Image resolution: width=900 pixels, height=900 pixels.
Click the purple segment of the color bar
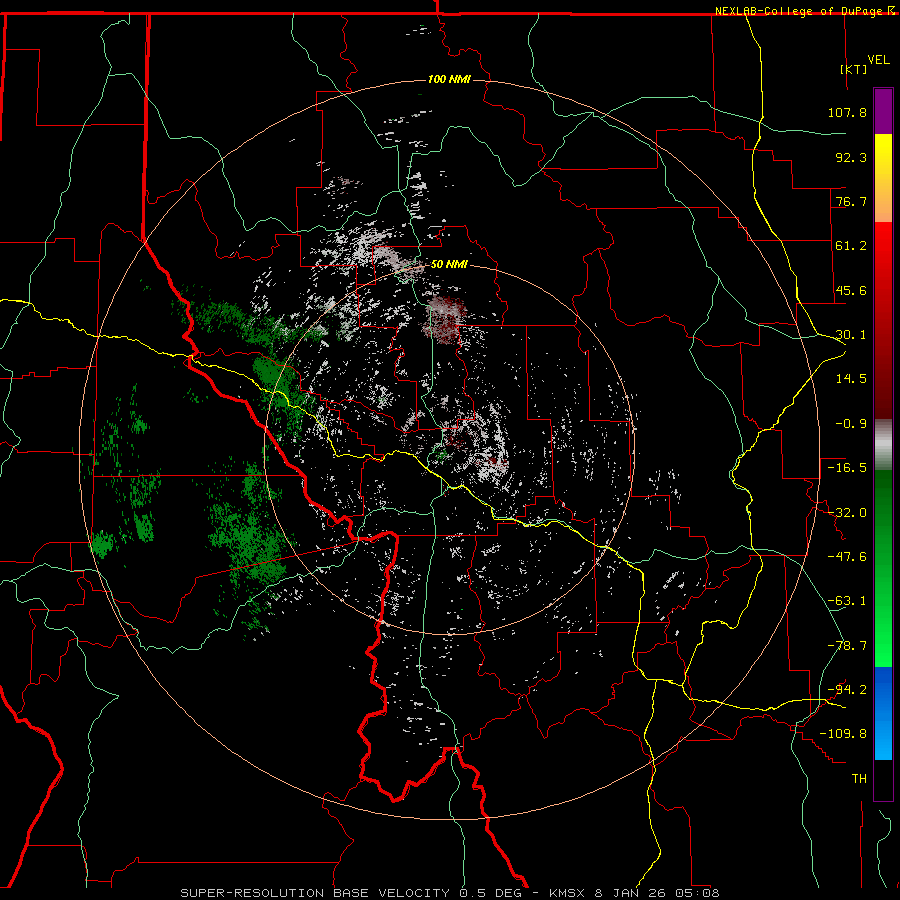click(x=883, y=112)
